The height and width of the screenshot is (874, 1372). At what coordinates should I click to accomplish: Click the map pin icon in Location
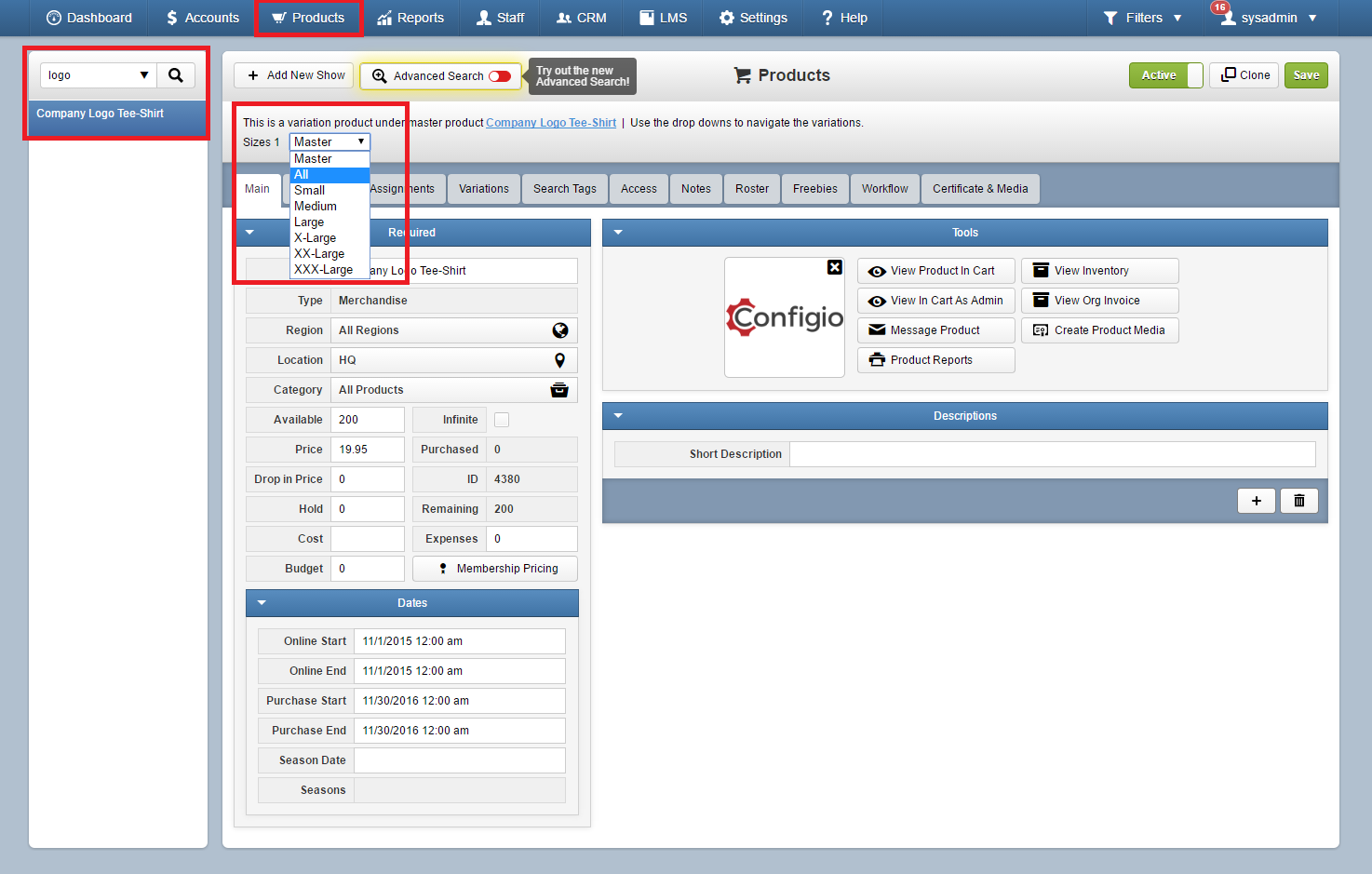click(x=559, y=360)
